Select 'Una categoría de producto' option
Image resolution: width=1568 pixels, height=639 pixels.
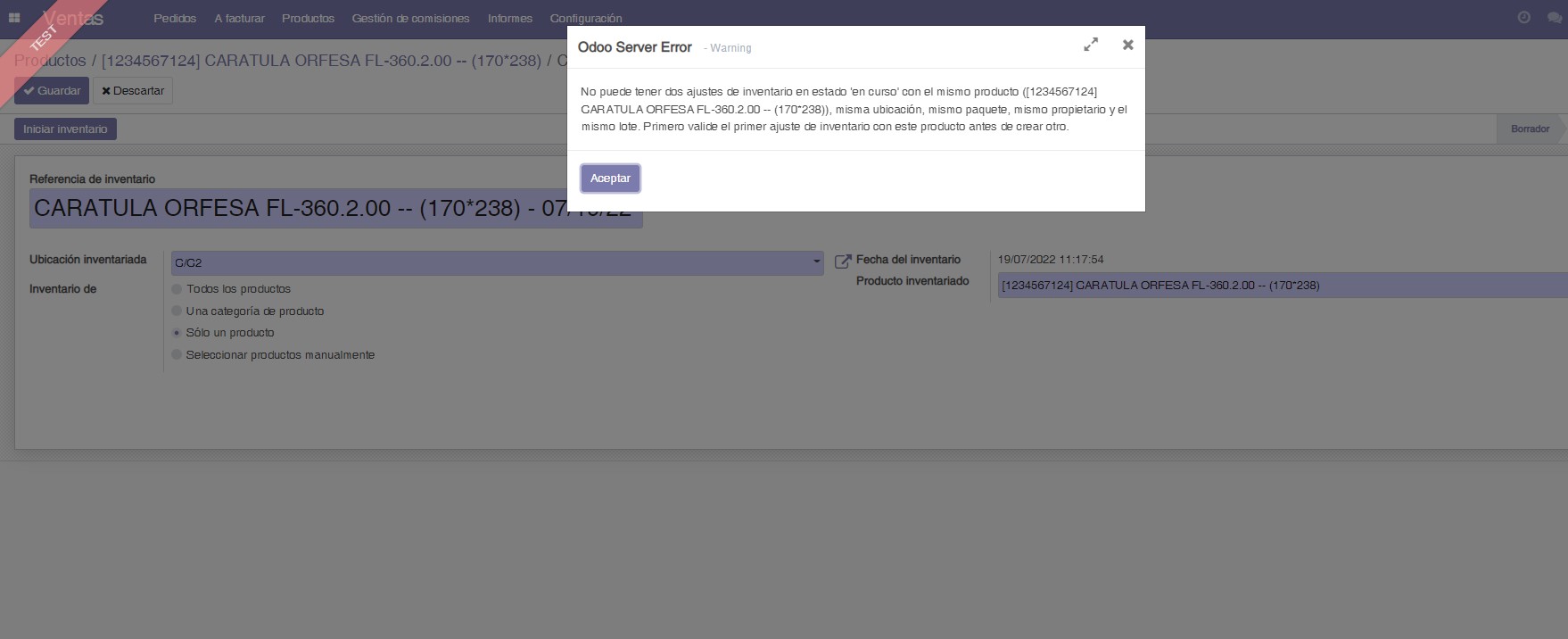177,311
